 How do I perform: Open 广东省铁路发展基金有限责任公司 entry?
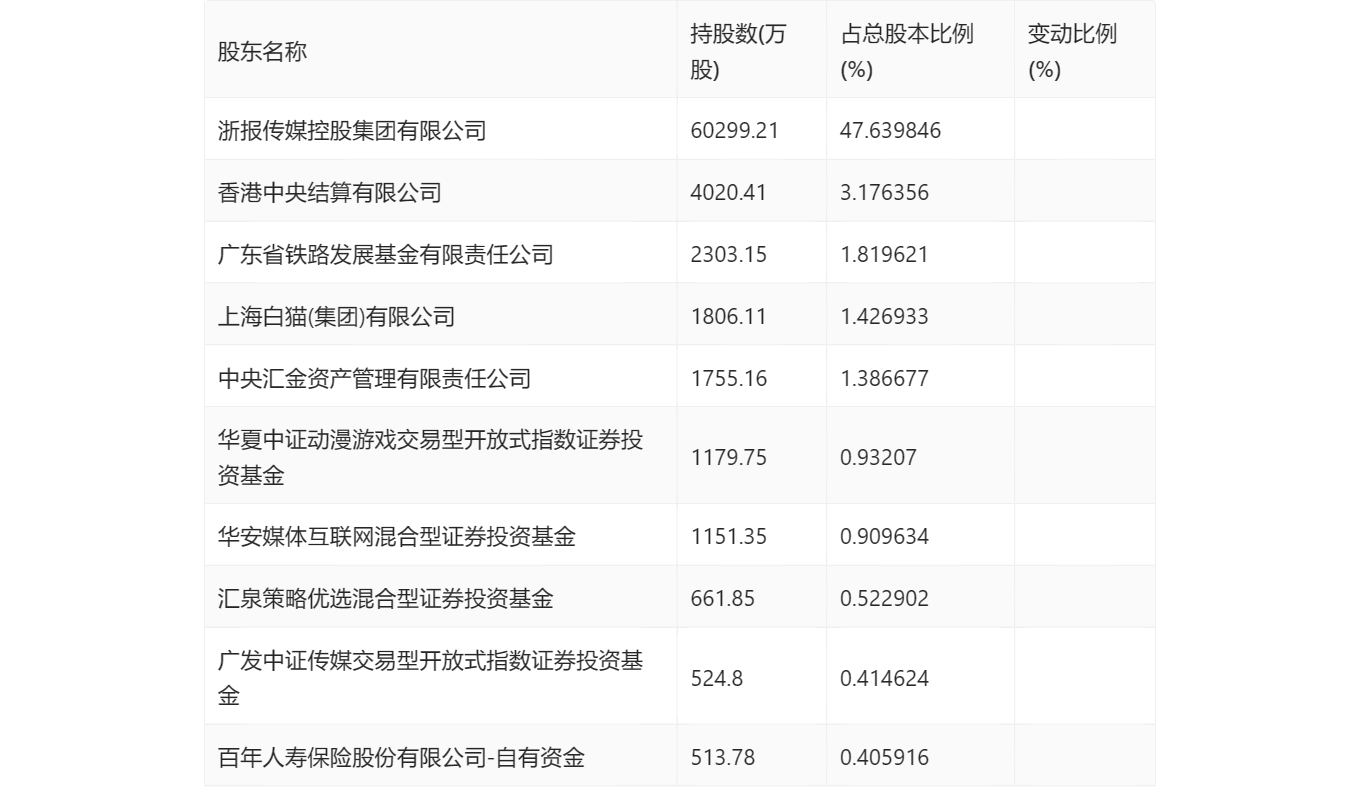(385, 254)
